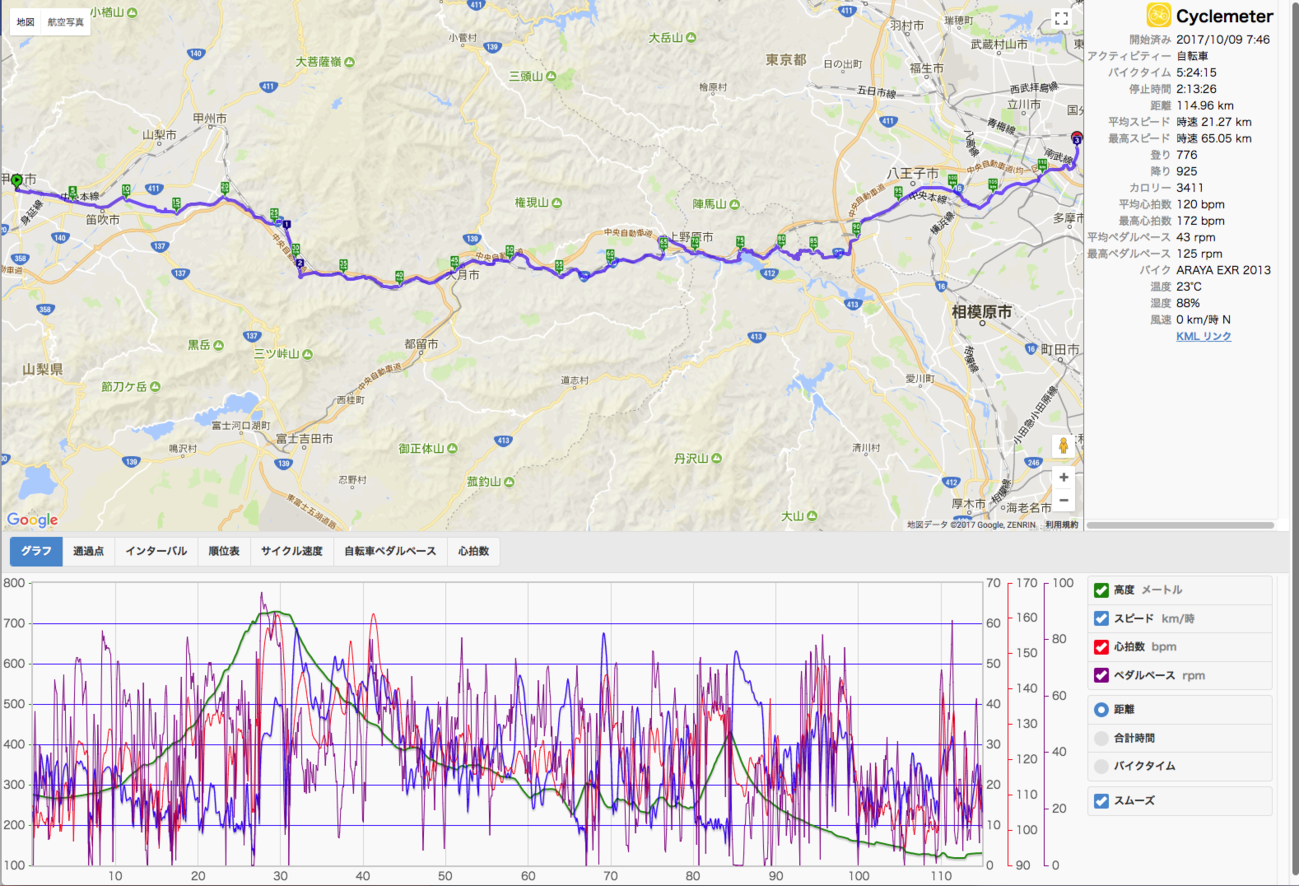Zoom out on the map
The width and height of the screenshot is (1299, 886).
point(1064,500)
